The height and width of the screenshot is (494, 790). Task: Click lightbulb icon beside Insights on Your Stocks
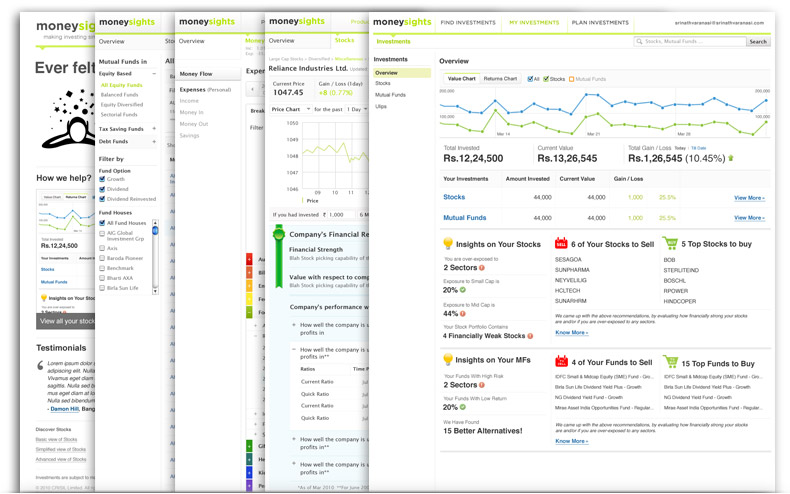(448, 243)
